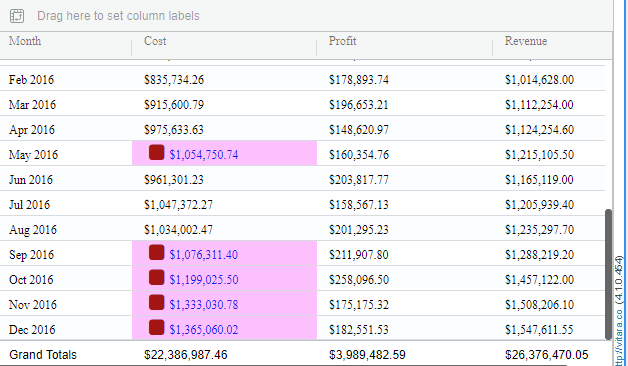This screenshot has width=628, height=366.
Task: Open the $1,199,025.50 cost link
Action: tap(203, 280)
